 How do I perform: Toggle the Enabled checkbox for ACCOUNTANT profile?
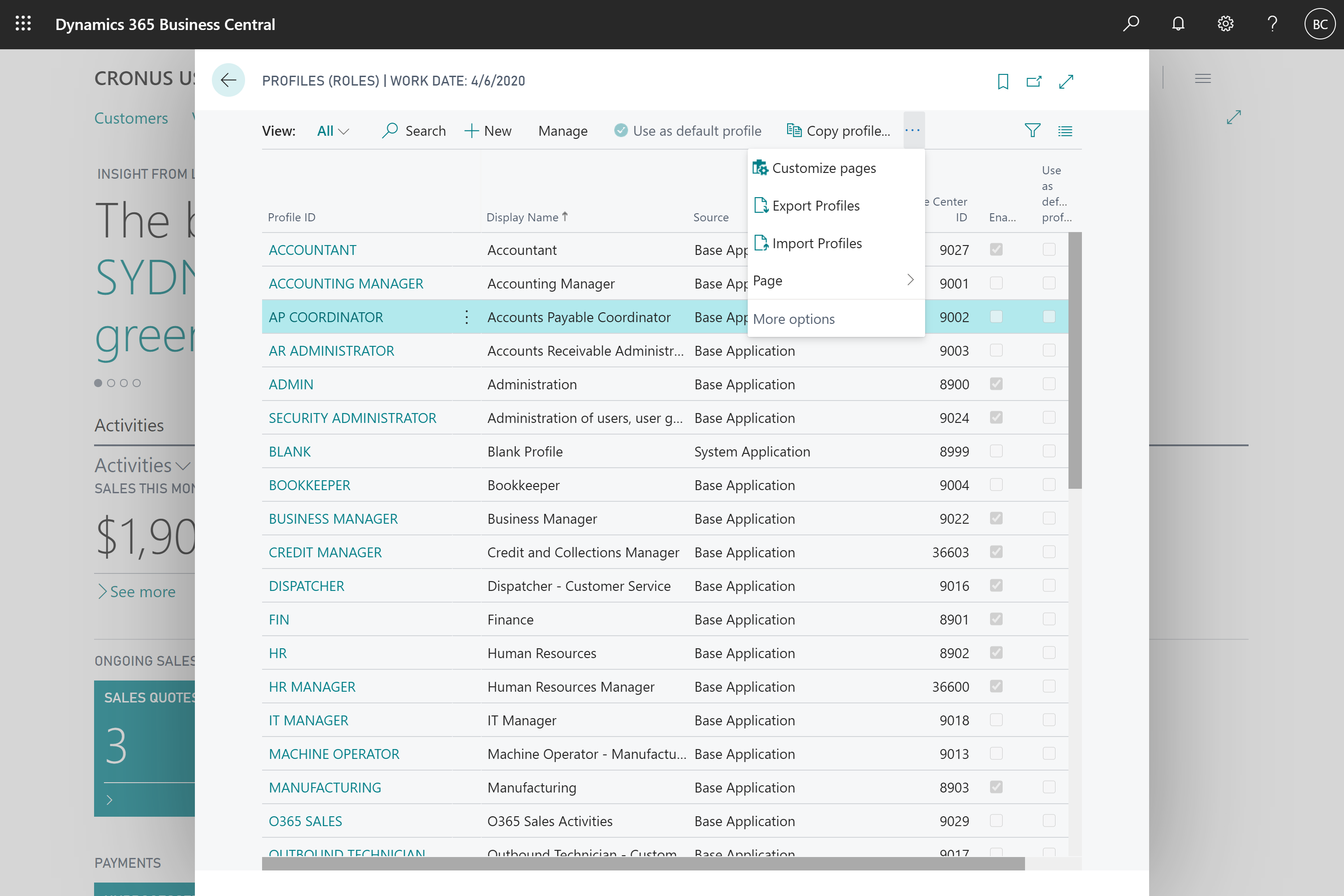point(996,249)
